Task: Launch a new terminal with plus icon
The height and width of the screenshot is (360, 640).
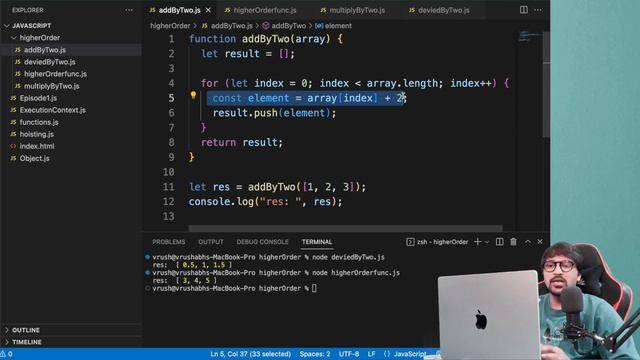Action: pos(478,242)
